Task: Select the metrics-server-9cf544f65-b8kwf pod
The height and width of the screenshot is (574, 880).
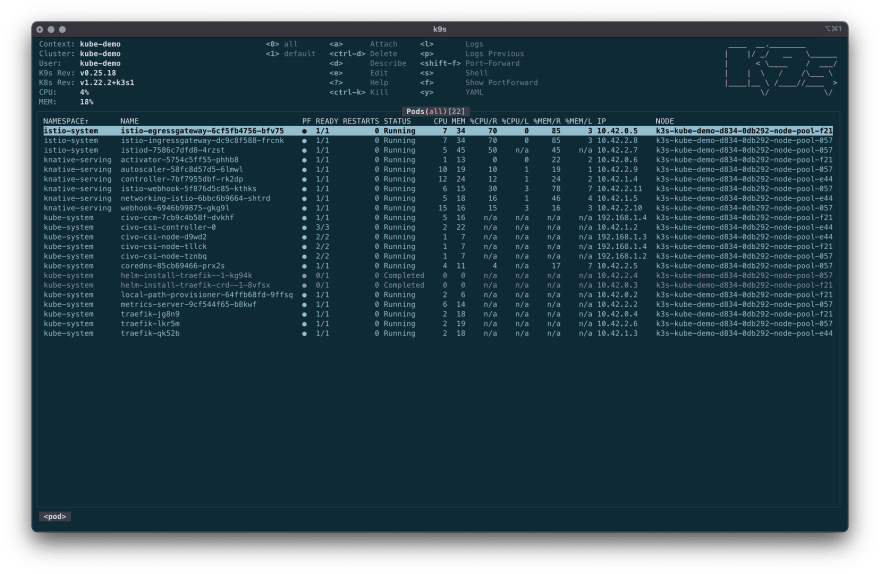Action: (438, 304)
